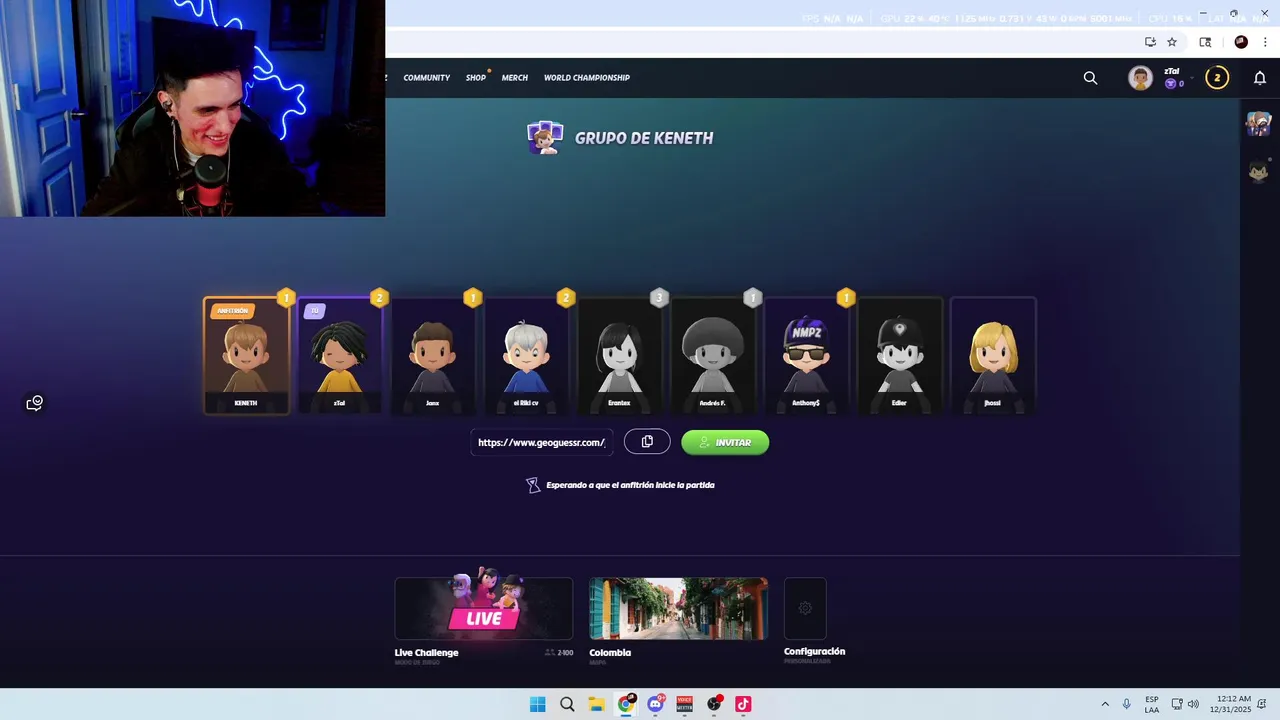Open top friend avatar in right sidebar
The width and height of the screenshot is (1280, 720).
(x=1258, y=124)
